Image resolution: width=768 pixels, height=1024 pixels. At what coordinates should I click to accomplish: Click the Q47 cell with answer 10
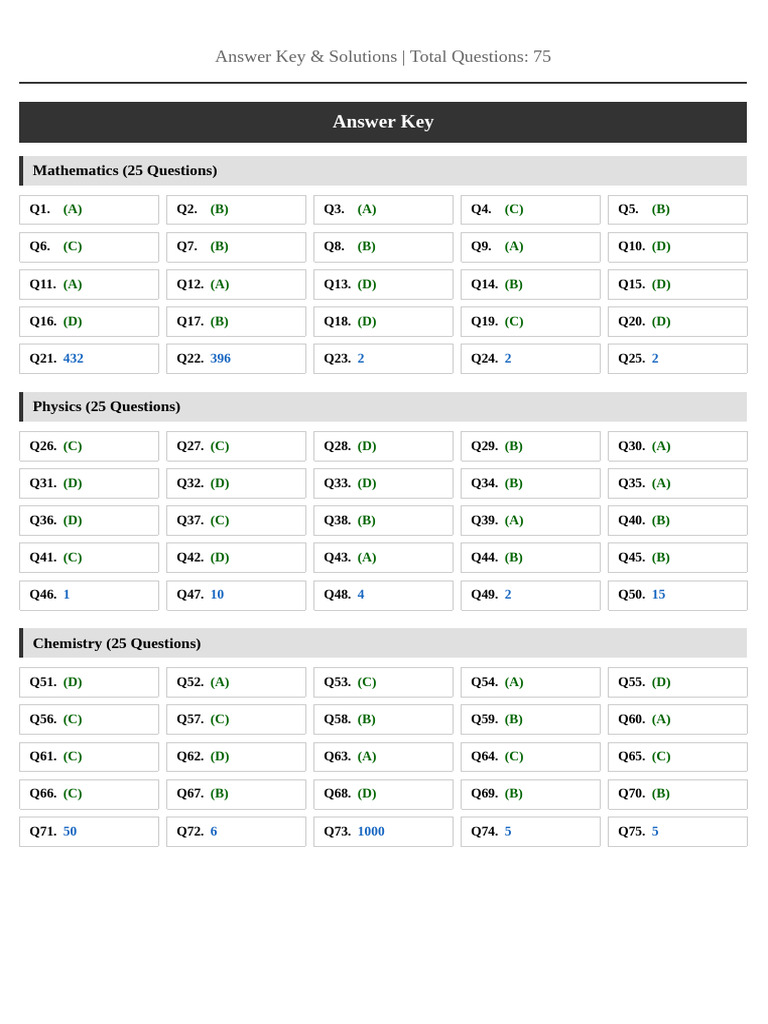pos(236,595)
